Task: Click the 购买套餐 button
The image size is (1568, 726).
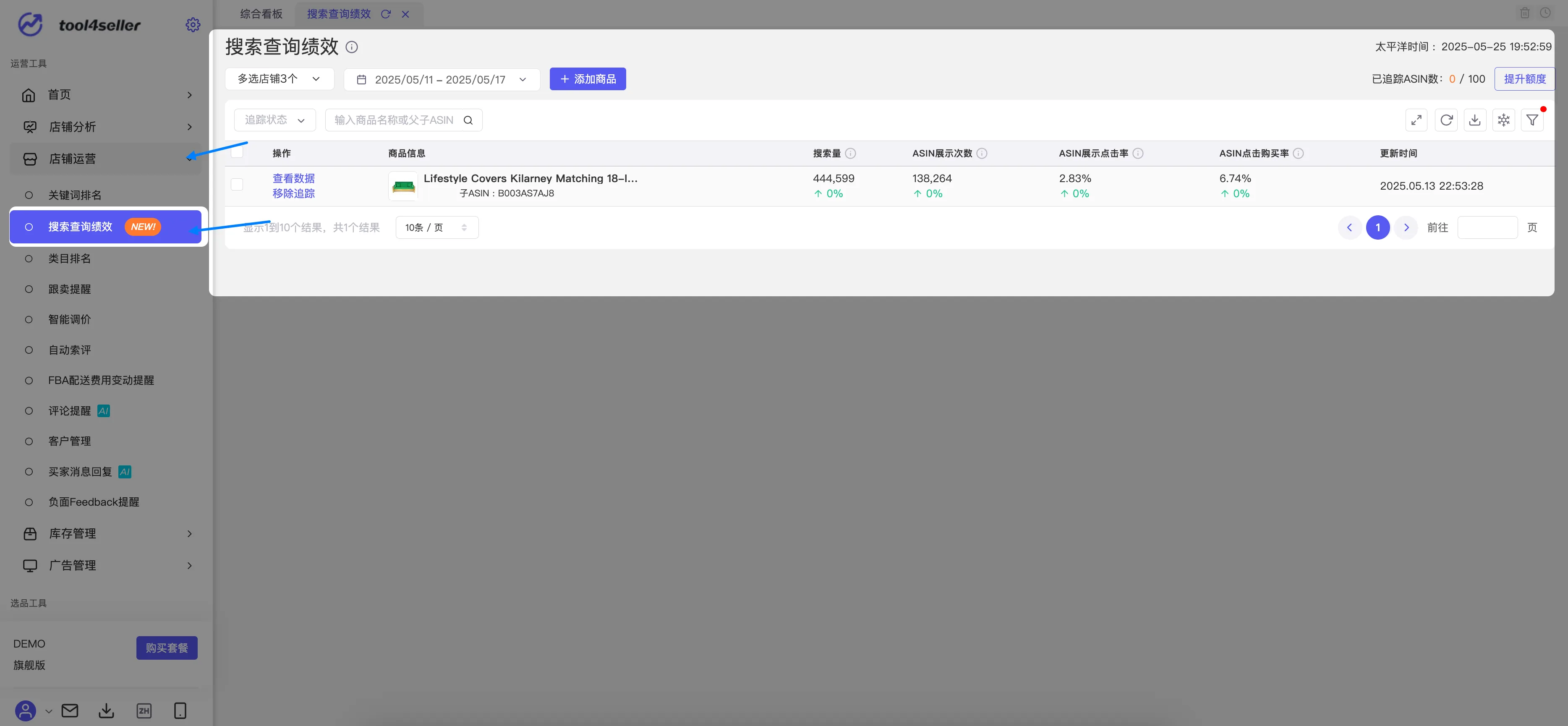Action: point(167,648)
